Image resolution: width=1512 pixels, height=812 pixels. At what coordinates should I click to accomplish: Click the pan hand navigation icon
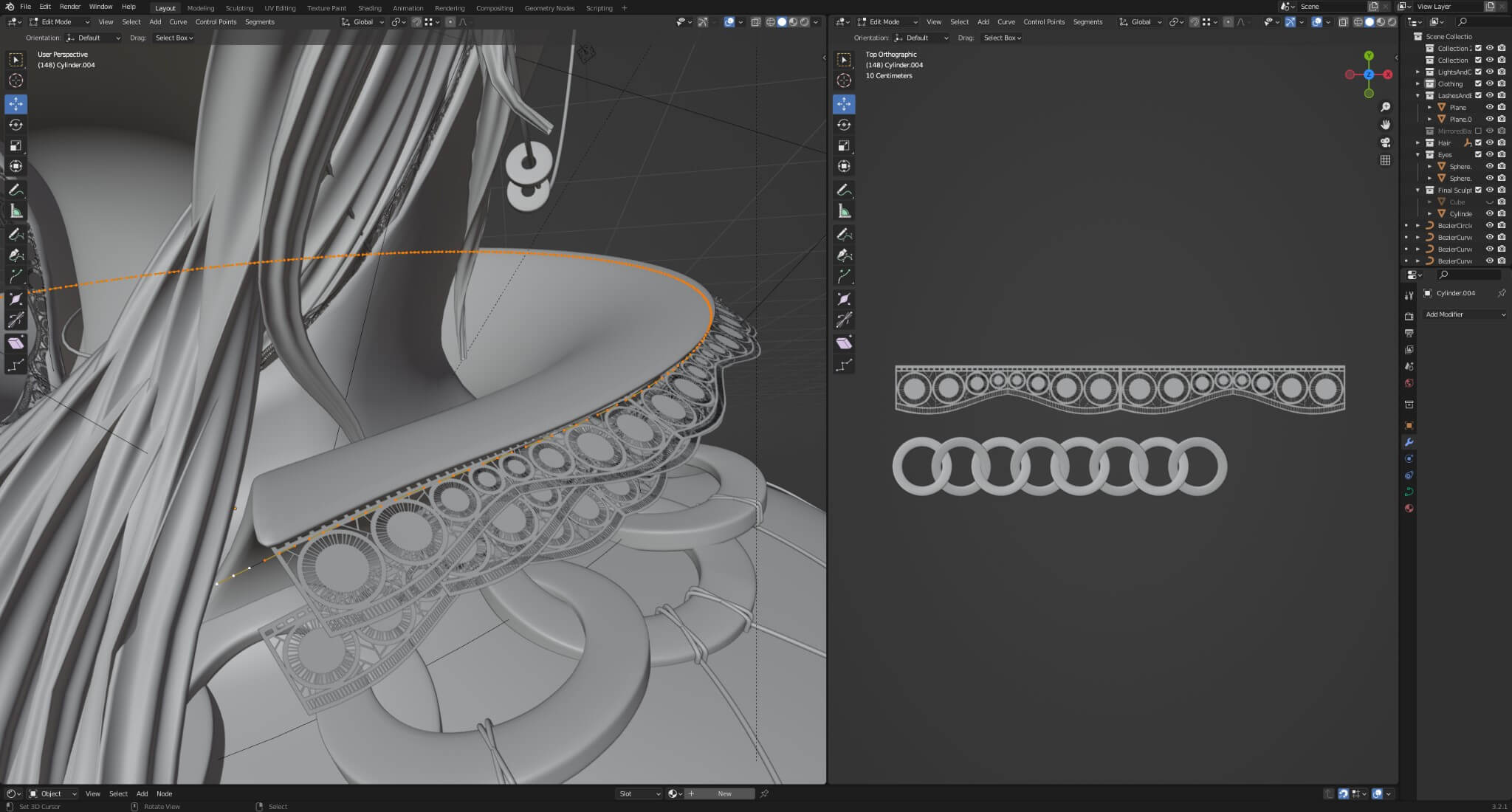click(1386, 125)
